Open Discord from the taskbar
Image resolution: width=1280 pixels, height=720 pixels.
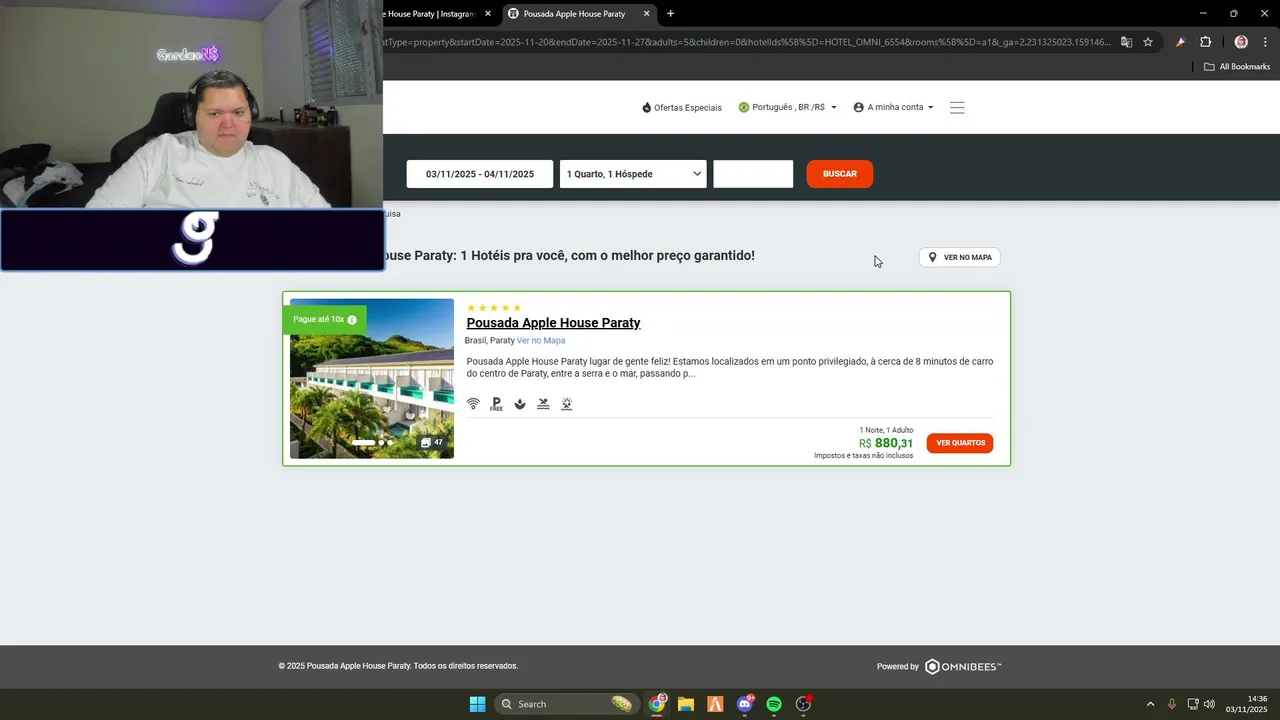[x=744, y=704]
